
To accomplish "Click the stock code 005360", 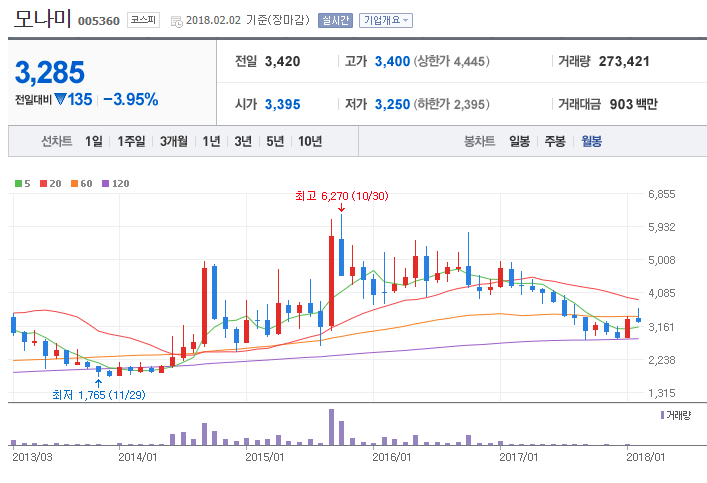I will (x=99, y=21).
